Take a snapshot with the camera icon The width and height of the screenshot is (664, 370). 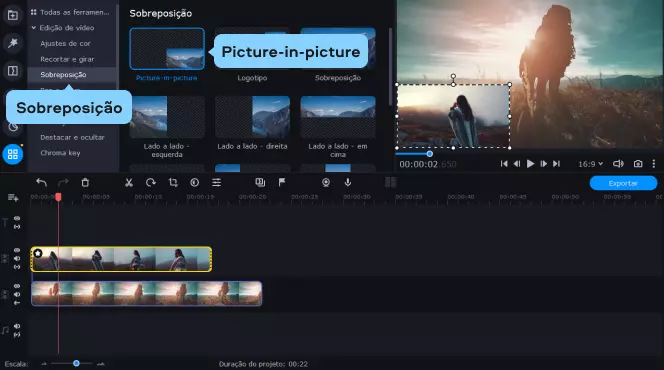click(638, 164)
